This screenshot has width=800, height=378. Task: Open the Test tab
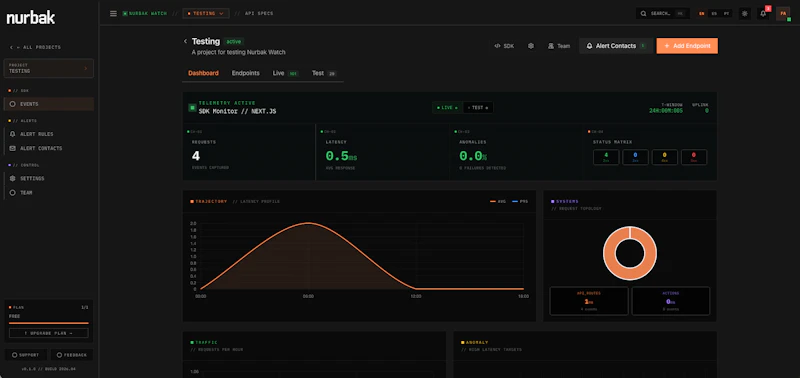click(x=324, y=73)
